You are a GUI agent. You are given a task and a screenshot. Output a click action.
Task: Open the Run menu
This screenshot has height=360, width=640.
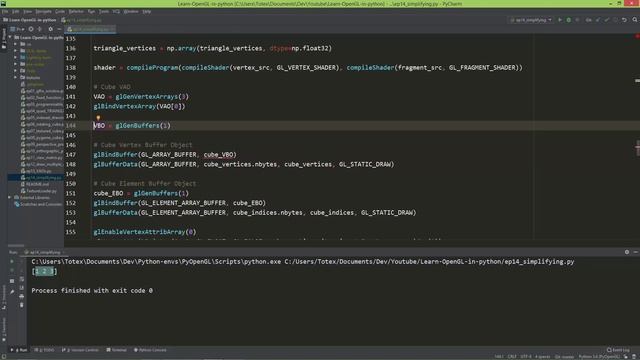tap(91, 11)
